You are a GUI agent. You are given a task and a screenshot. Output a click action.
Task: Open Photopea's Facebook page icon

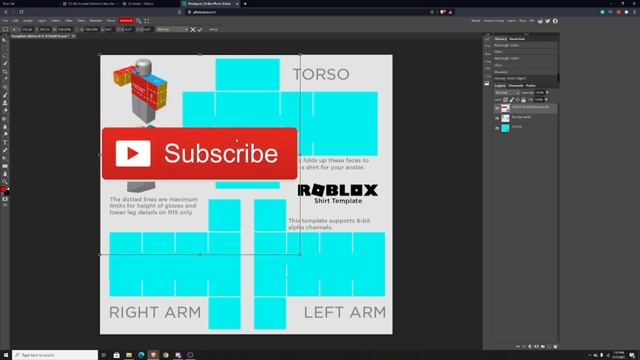coord(555,21)
